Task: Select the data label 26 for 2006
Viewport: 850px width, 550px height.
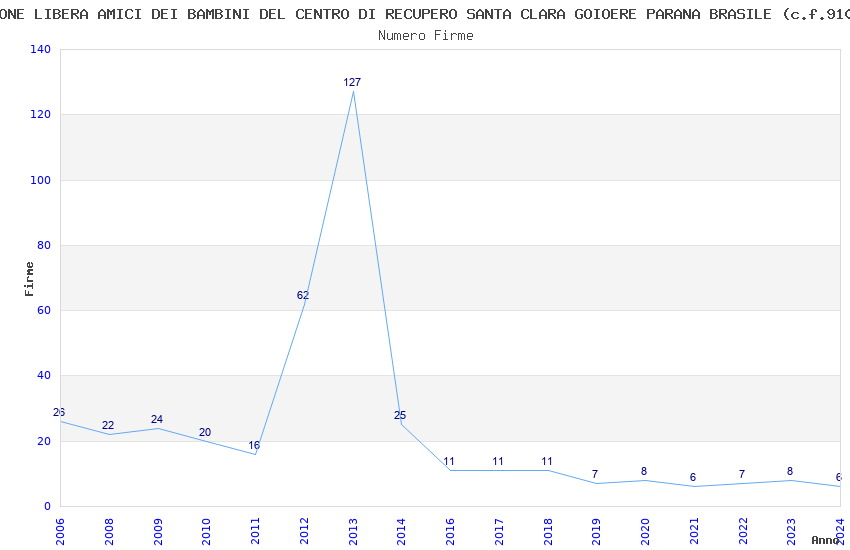Action: click(59, 412)
